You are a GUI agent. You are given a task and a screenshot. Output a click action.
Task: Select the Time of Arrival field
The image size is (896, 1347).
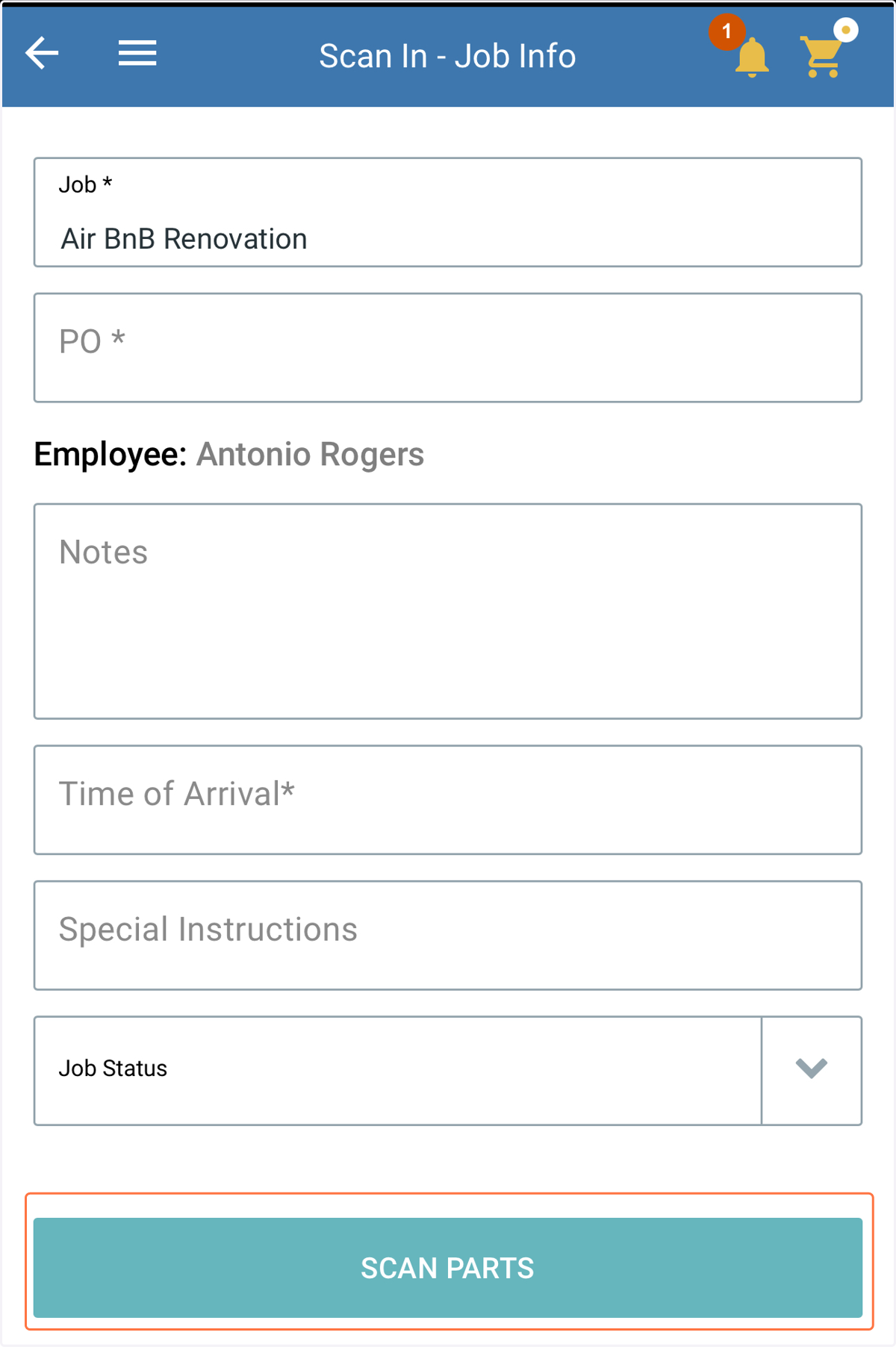coord(448,800)
